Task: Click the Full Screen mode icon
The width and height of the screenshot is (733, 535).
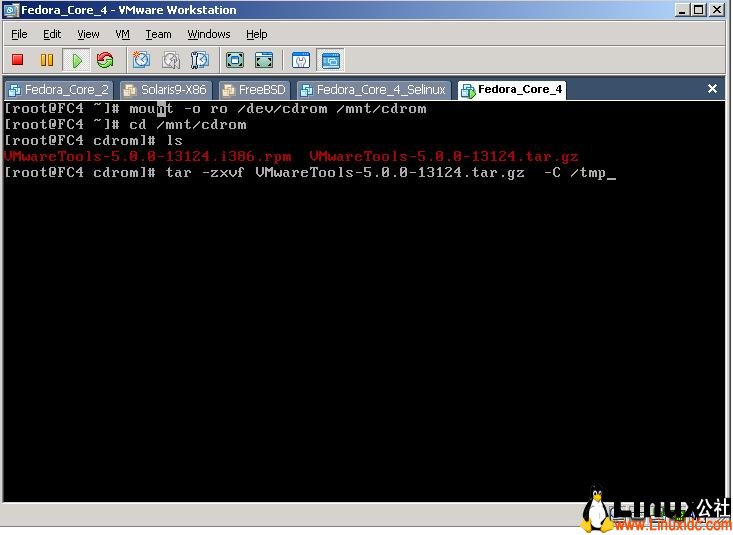Action: click(235, 60)
